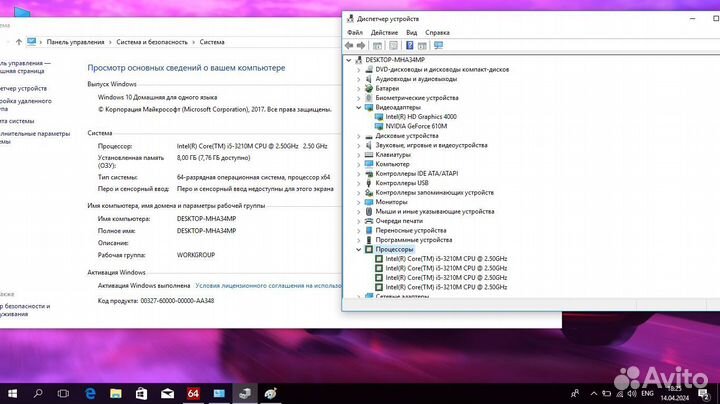
Task: Click the Очереди печати printer icon
Action: pyautogui.click(x=369, y=221)
